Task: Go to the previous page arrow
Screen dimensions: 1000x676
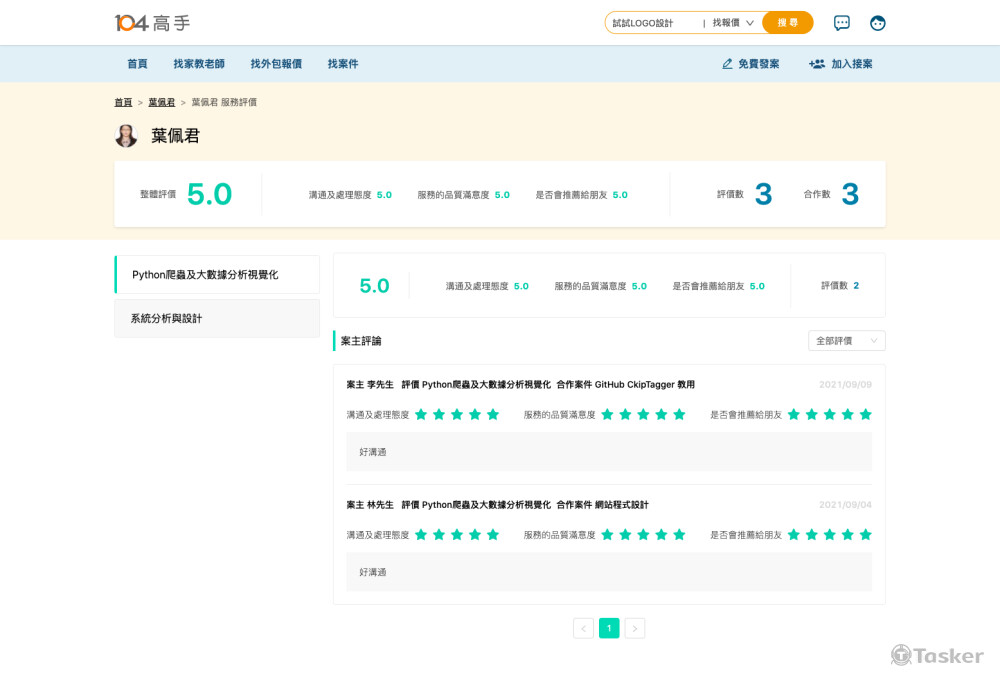Action: click(583, 628)
